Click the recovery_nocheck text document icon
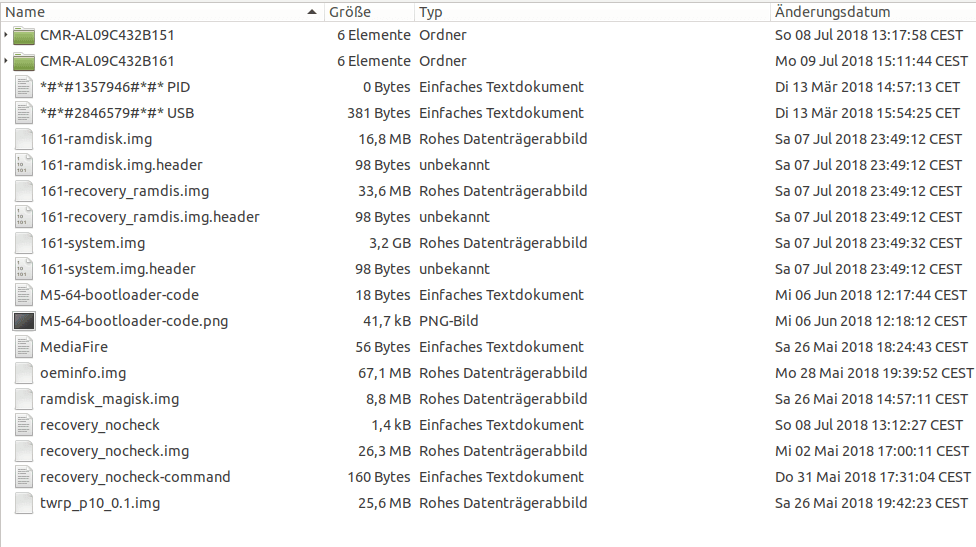The image size is (976, 547). coord(24,426)
